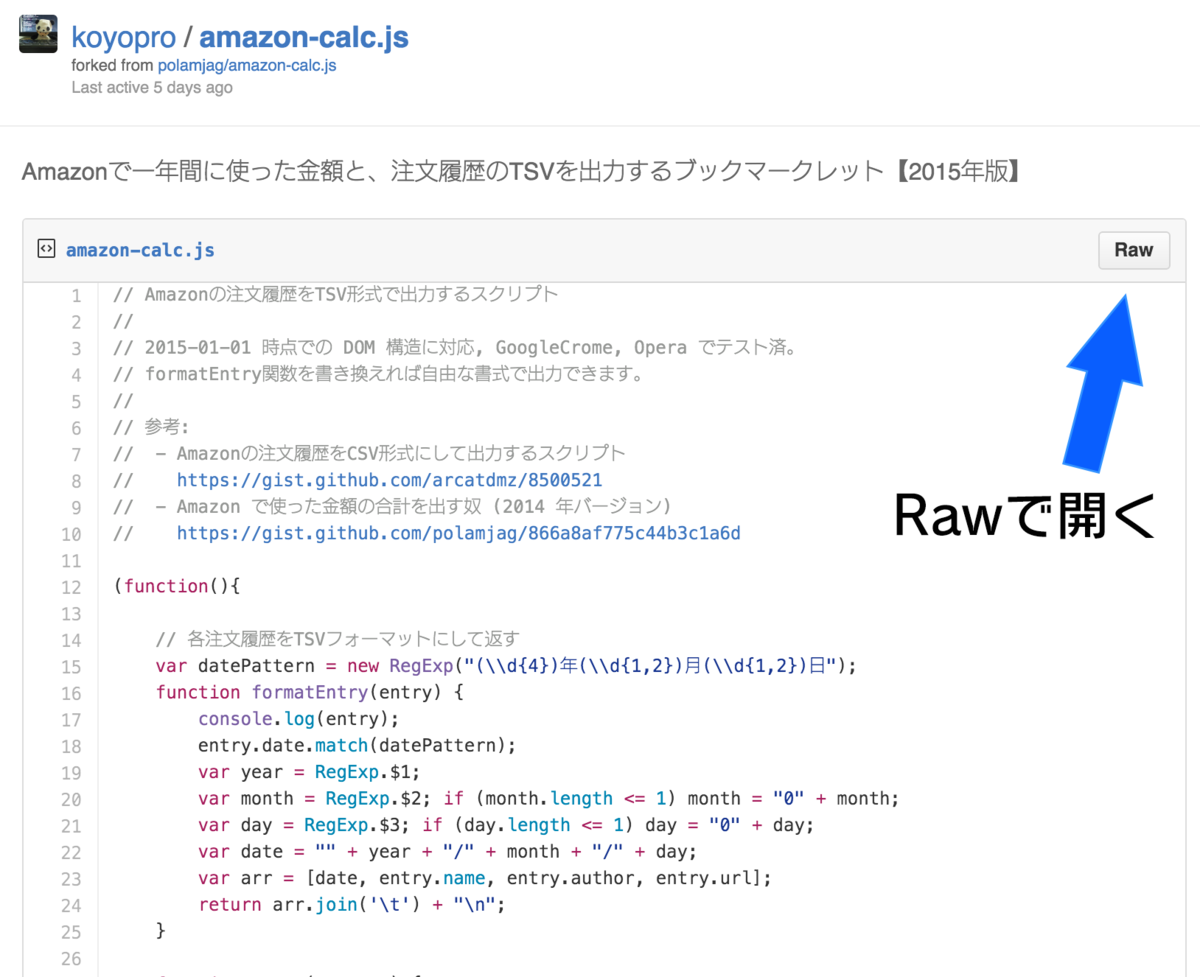Click the 'function formatEntry(entry) {' line
1200x977 pixels.
tap(310, 692)
